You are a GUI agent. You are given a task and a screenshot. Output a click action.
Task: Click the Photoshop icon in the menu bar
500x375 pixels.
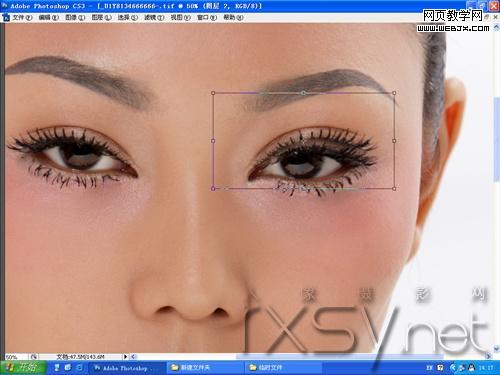click(x=6, y=17)
